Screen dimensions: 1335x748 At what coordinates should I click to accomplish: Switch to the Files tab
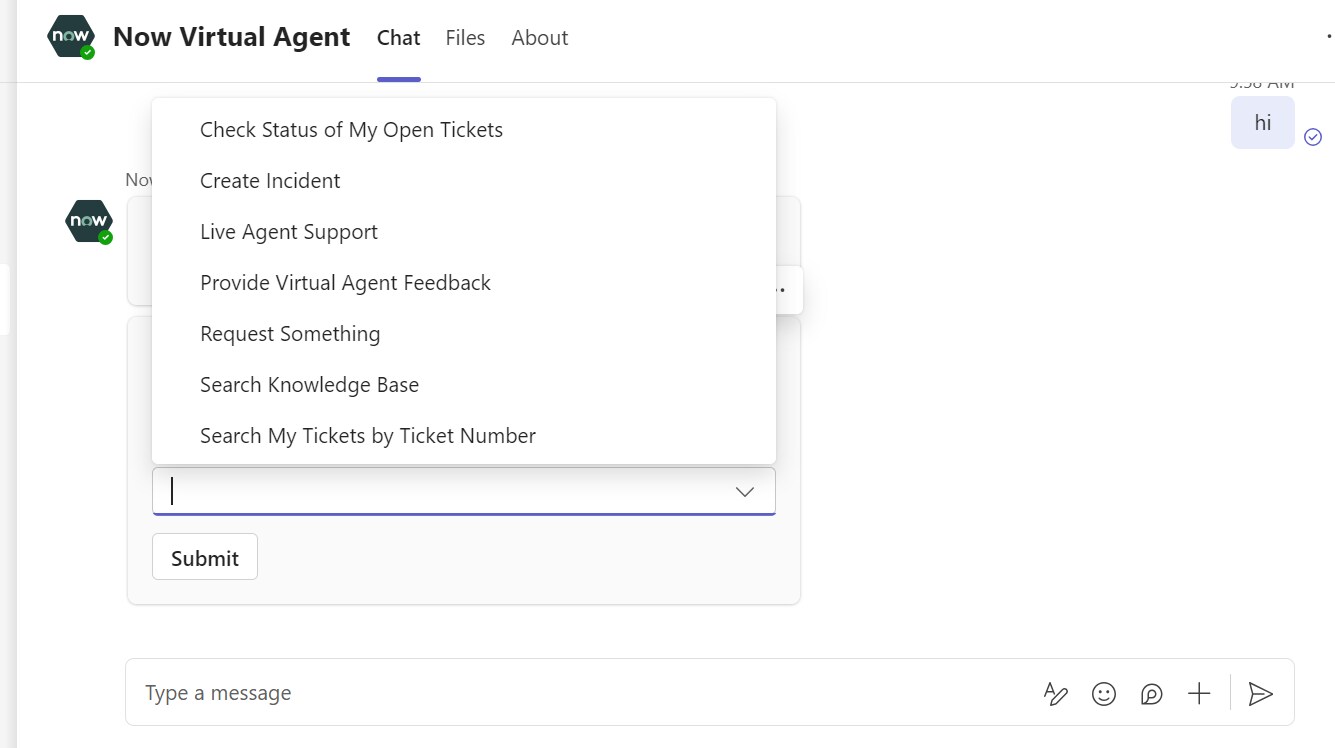pos(464,37)
